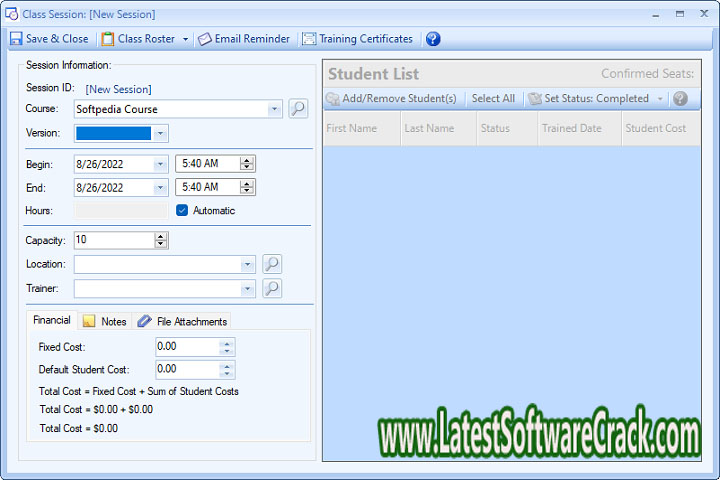Viewport: 720px width, 480px height.
Task: Click the Email Reminder envelope icon
Action: tap(205, 39)
